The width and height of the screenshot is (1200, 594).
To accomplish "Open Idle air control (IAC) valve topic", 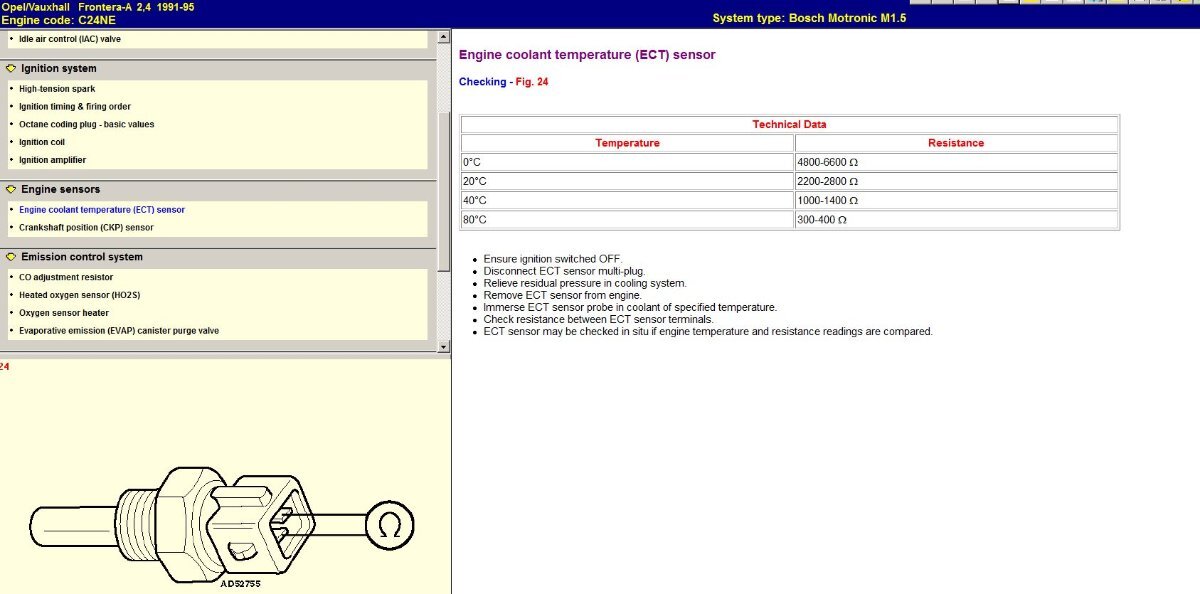I will (70, 39).
